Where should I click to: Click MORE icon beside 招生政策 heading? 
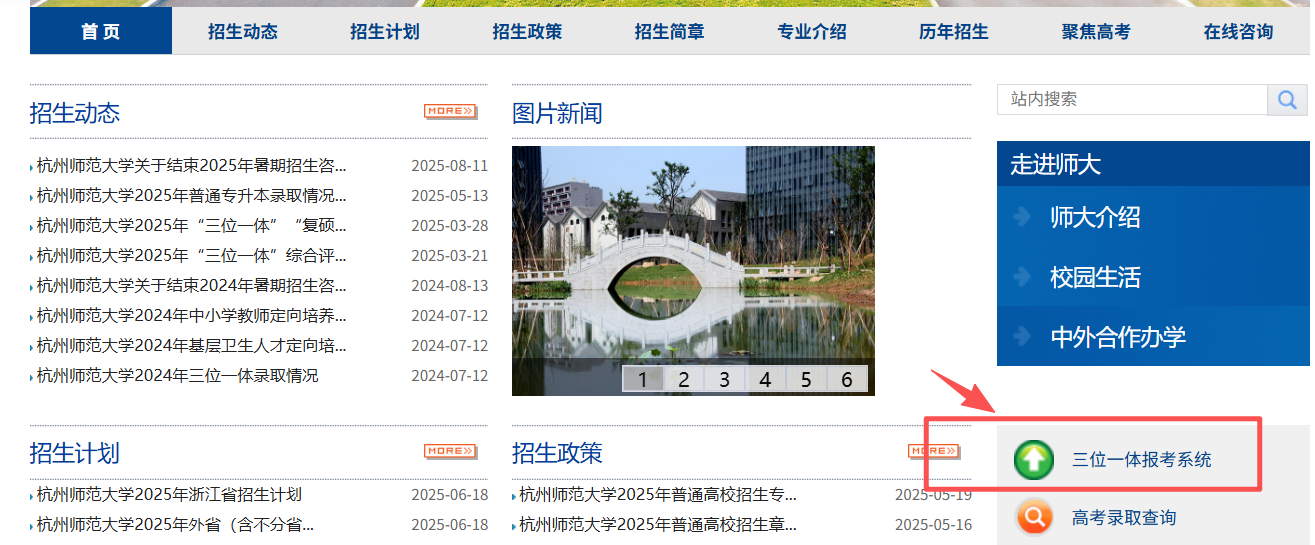coord(933,451)
